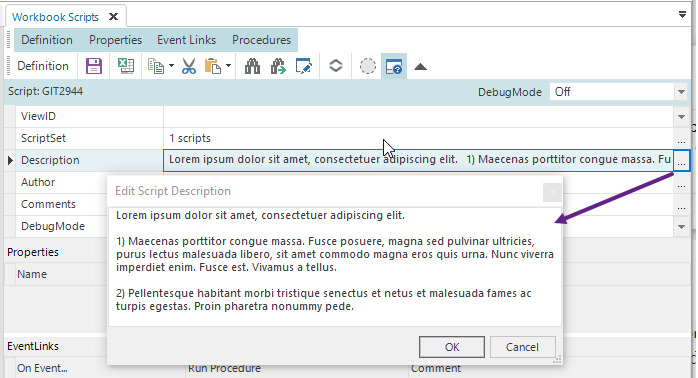Screen dimensions: 698x378
Task: Select the Description row label
Action: (50, 160)
